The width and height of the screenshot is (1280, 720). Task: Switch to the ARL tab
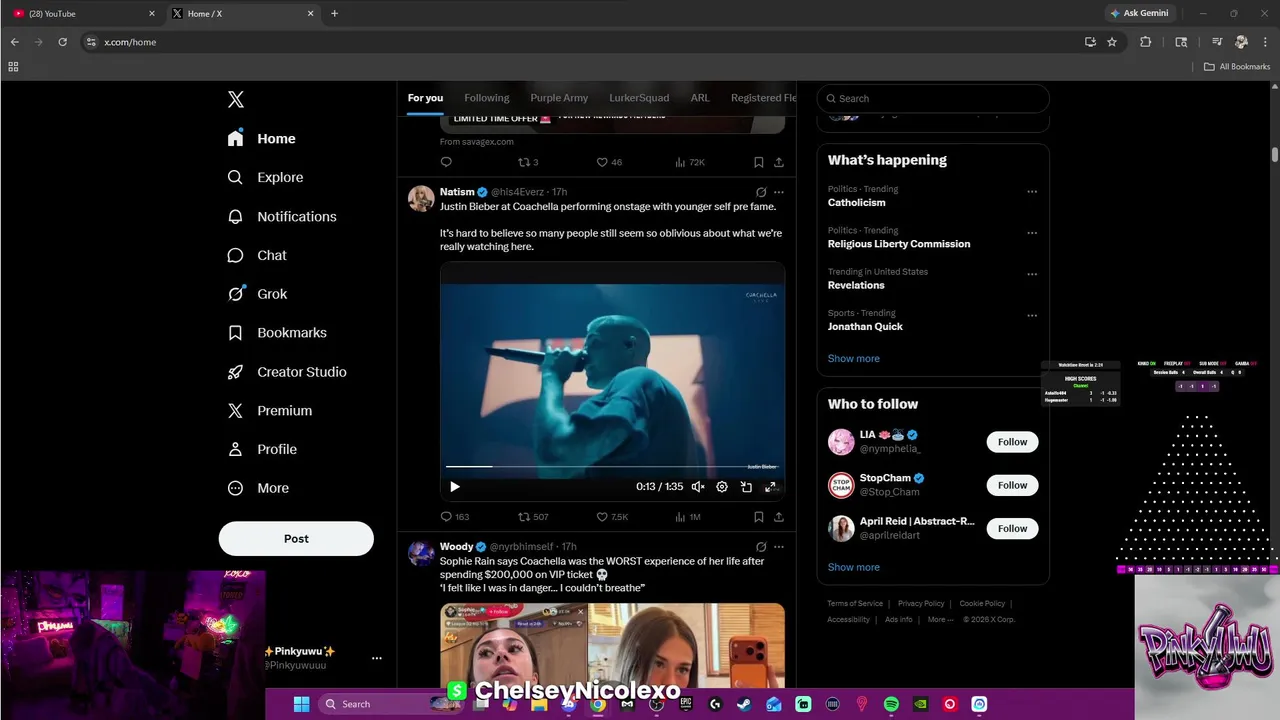[x=700, y=98]
